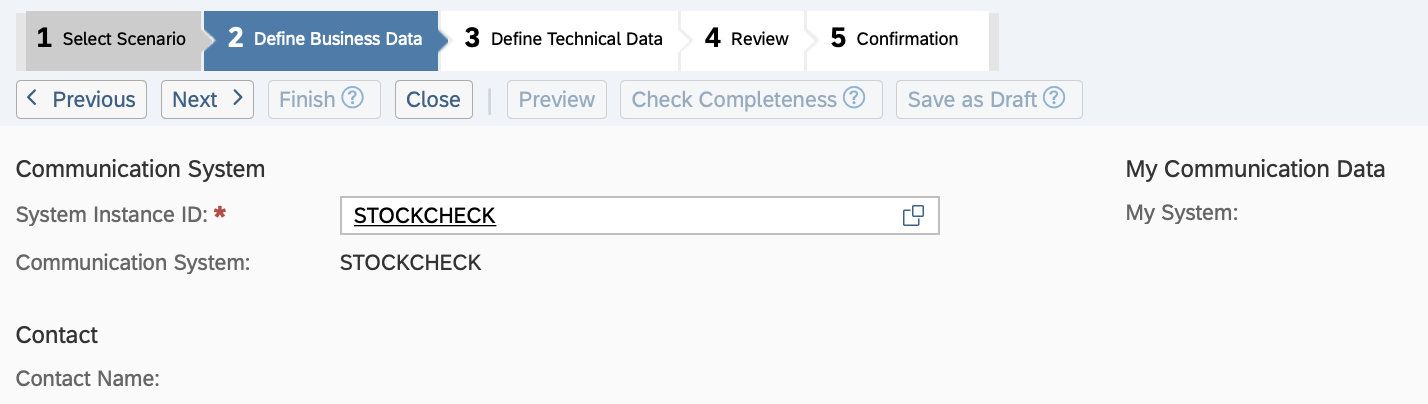Close the wizard with Close button
The height and width of the screenshot is (404, 1428).
coord(433,100)
